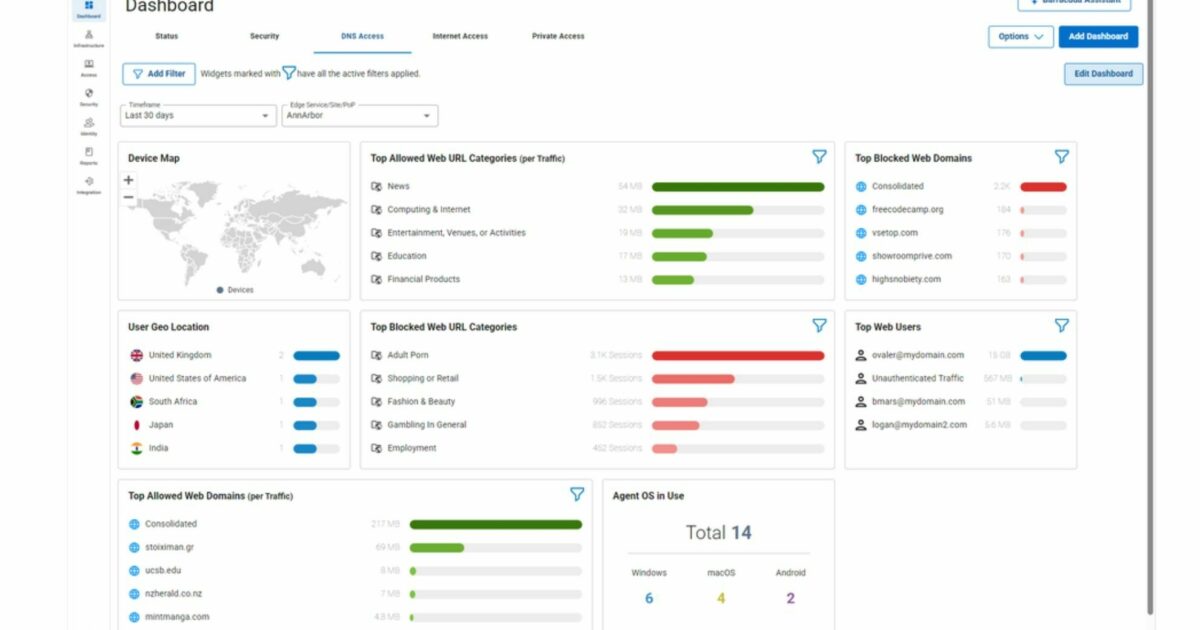The width and height of the screenshot is (1200, 630).
Task: Click the Adult Porn category icon
Action: [377, 356]
